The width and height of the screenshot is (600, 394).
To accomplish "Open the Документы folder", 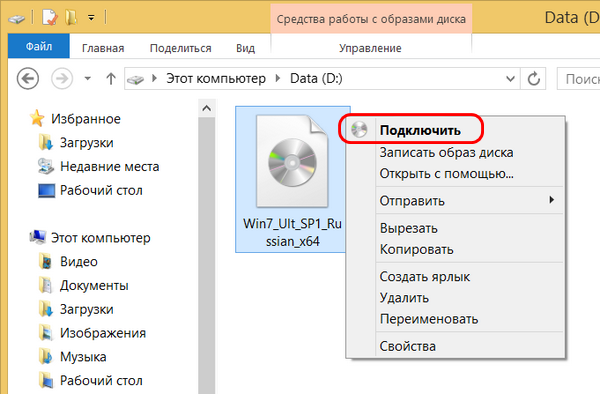I will [x=94, y=286].
